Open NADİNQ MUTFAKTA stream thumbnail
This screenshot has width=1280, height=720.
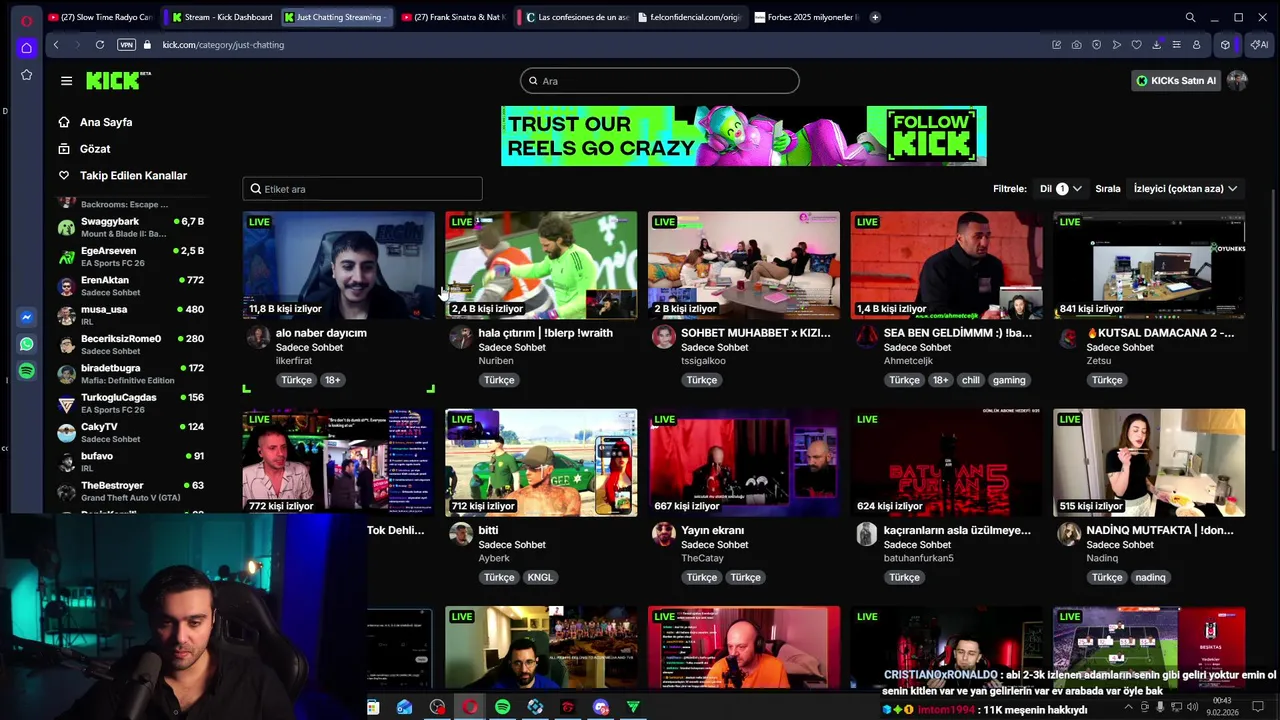[1149, 462]
